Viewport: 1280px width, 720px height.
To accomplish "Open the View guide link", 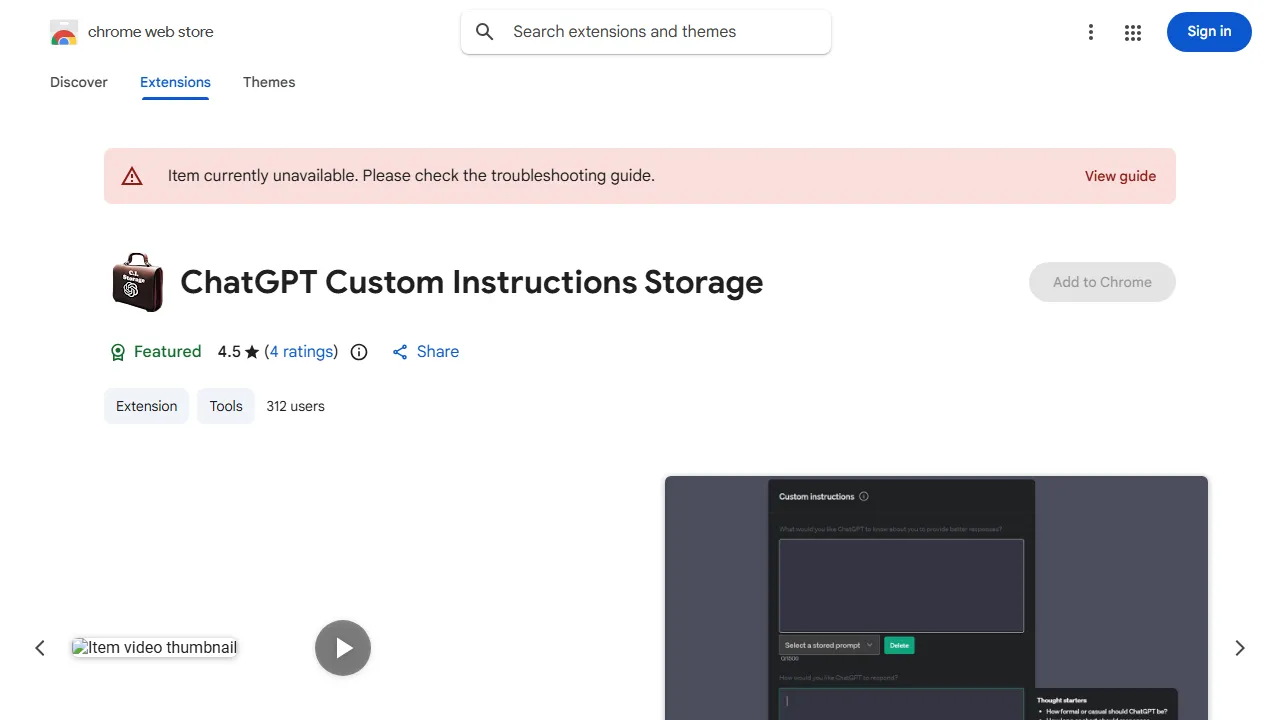I will point(1120,176).
